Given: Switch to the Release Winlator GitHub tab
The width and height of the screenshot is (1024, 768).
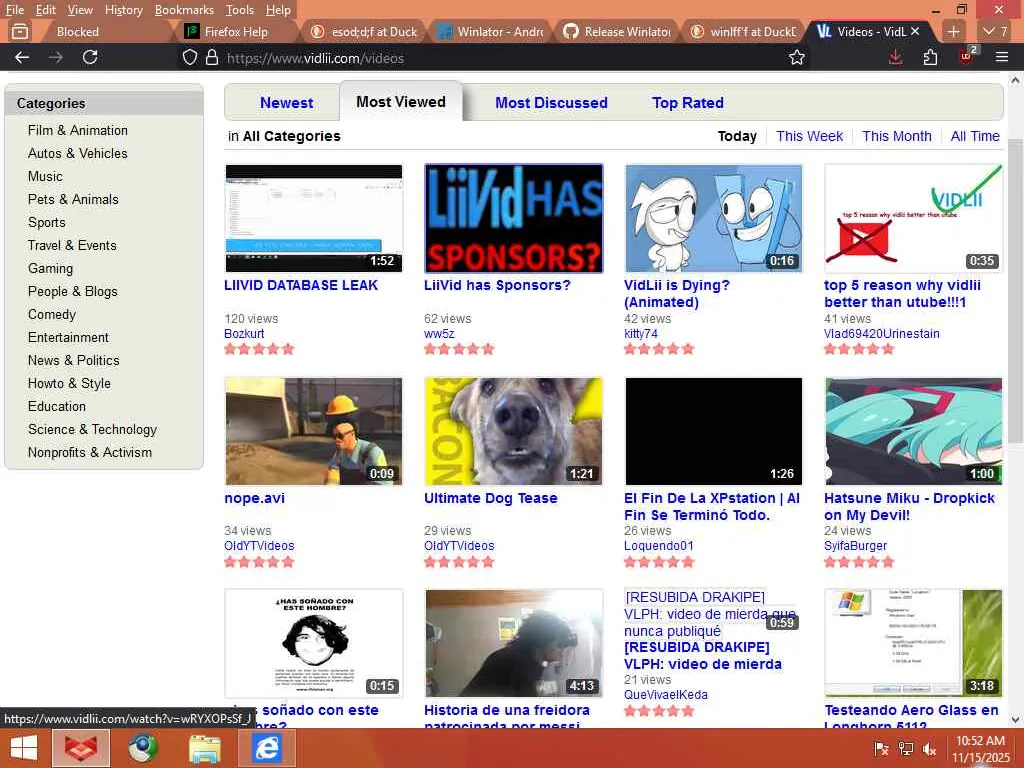Looking at the screenshot, I should pos(617,31).
